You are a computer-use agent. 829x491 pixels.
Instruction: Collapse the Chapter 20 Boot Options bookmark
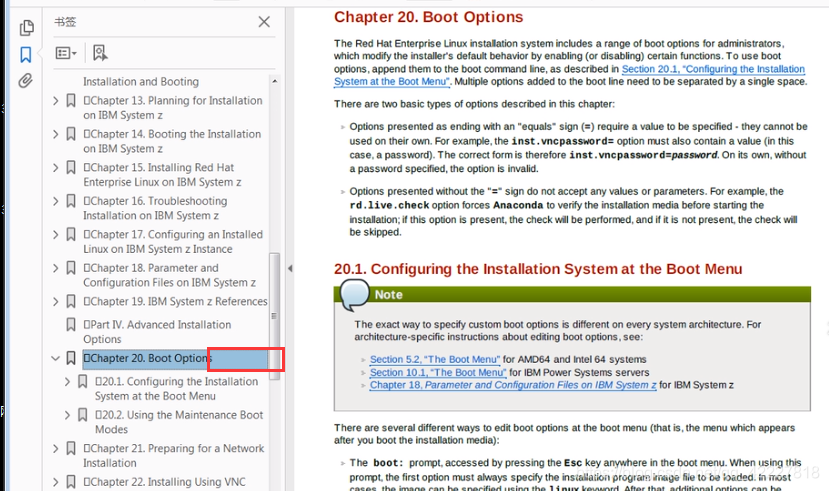click(x=56, y=358)
